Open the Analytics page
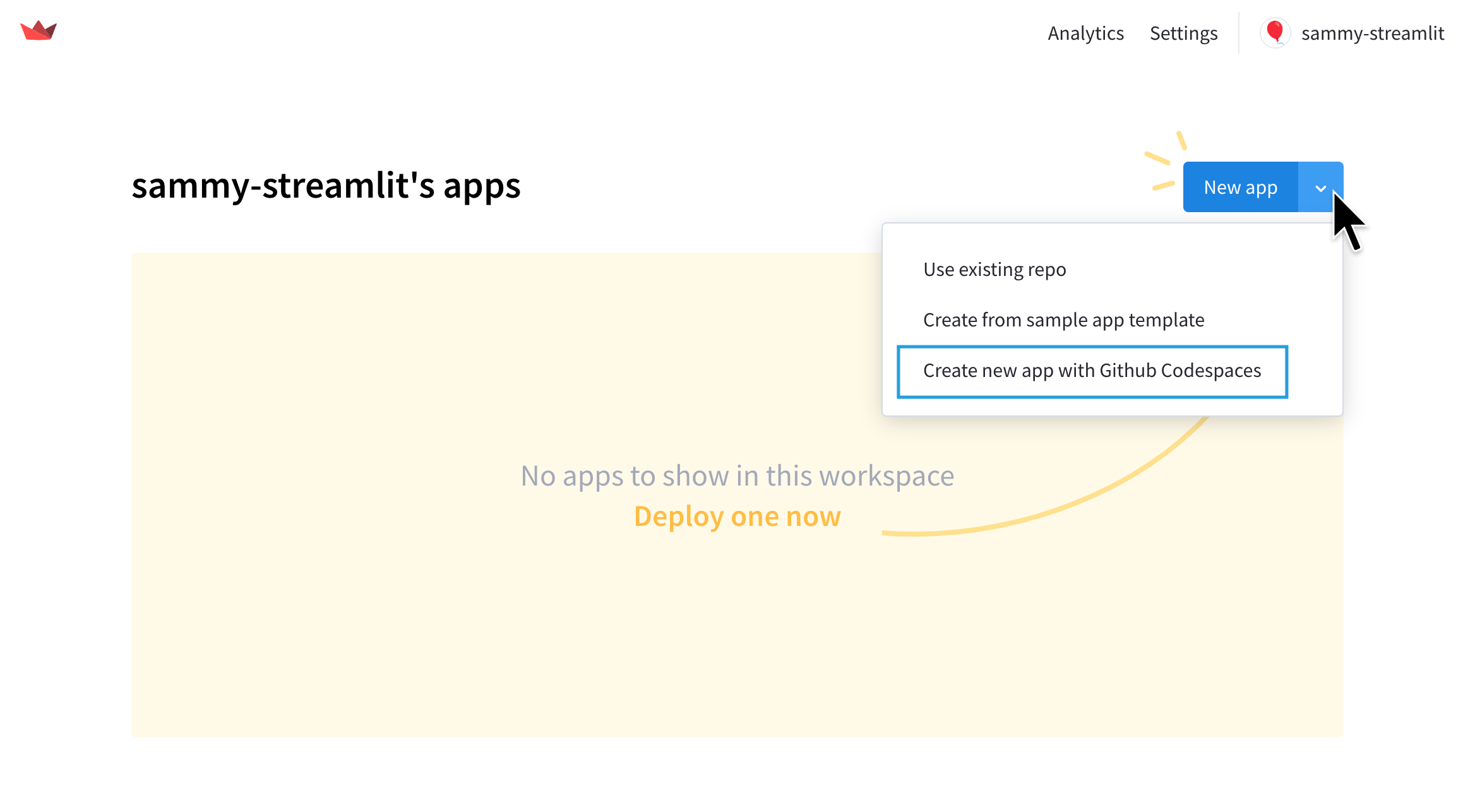The height and width of the screenshot is (812, 1475). [x=1085, y=32]
